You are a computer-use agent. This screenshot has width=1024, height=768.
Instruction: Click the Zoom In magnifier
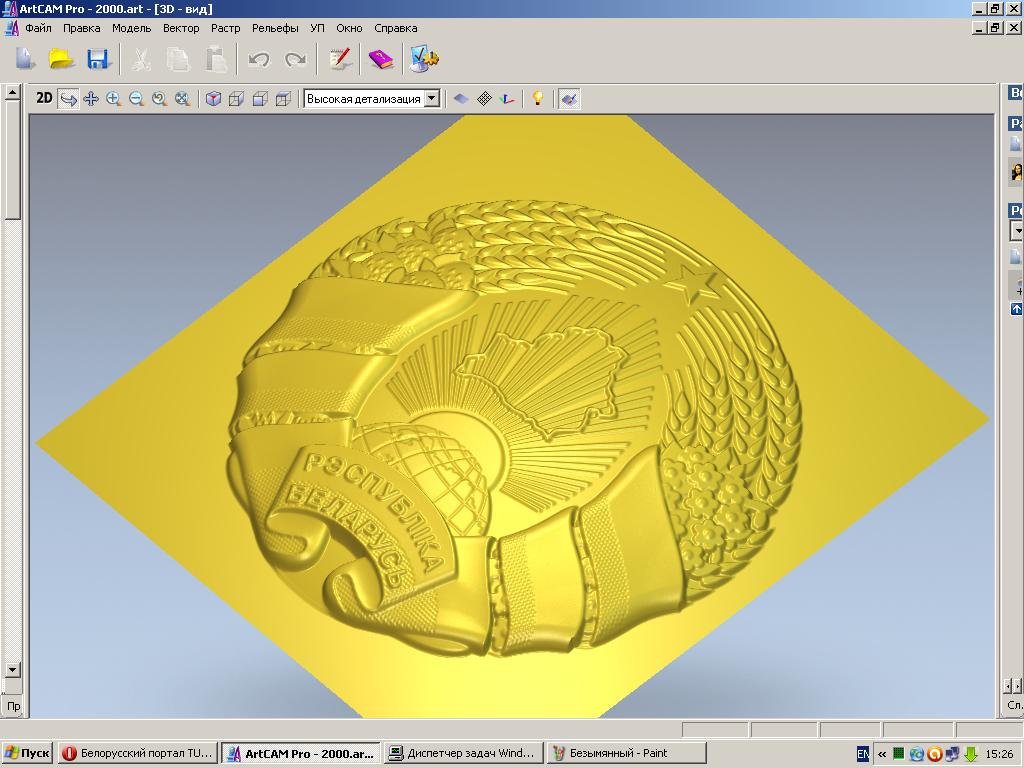(x=114, y=99)
